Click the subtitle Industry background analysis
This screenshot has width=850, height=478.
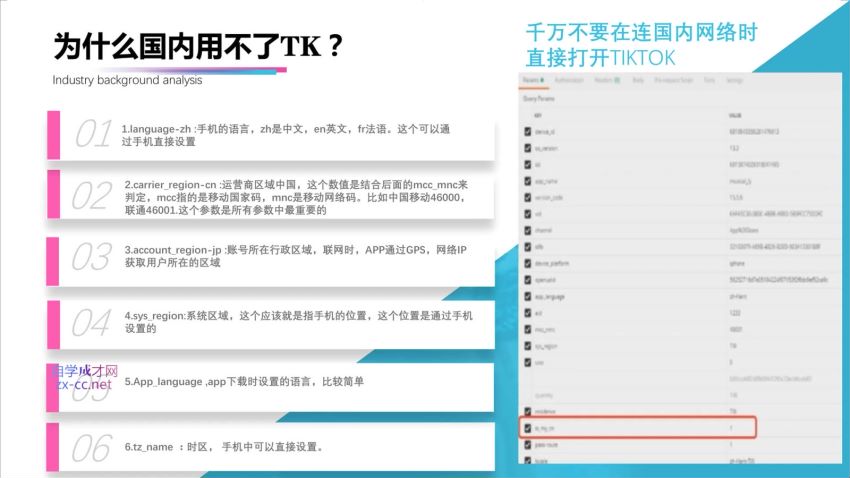[x=127, y=80]
